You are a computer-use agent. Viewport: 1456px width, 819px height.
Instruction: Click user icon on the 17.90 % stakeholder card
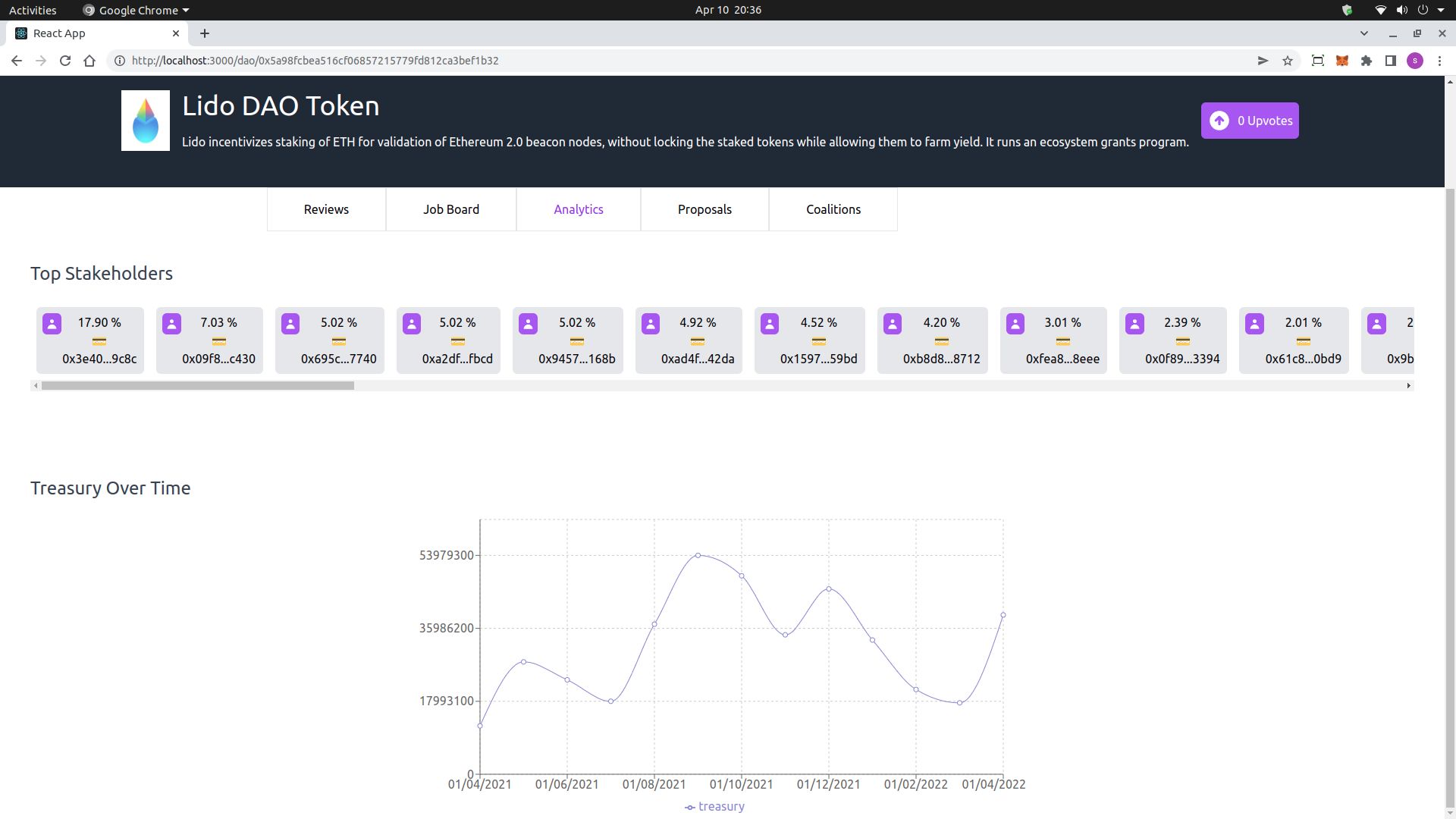pos(52,324)
